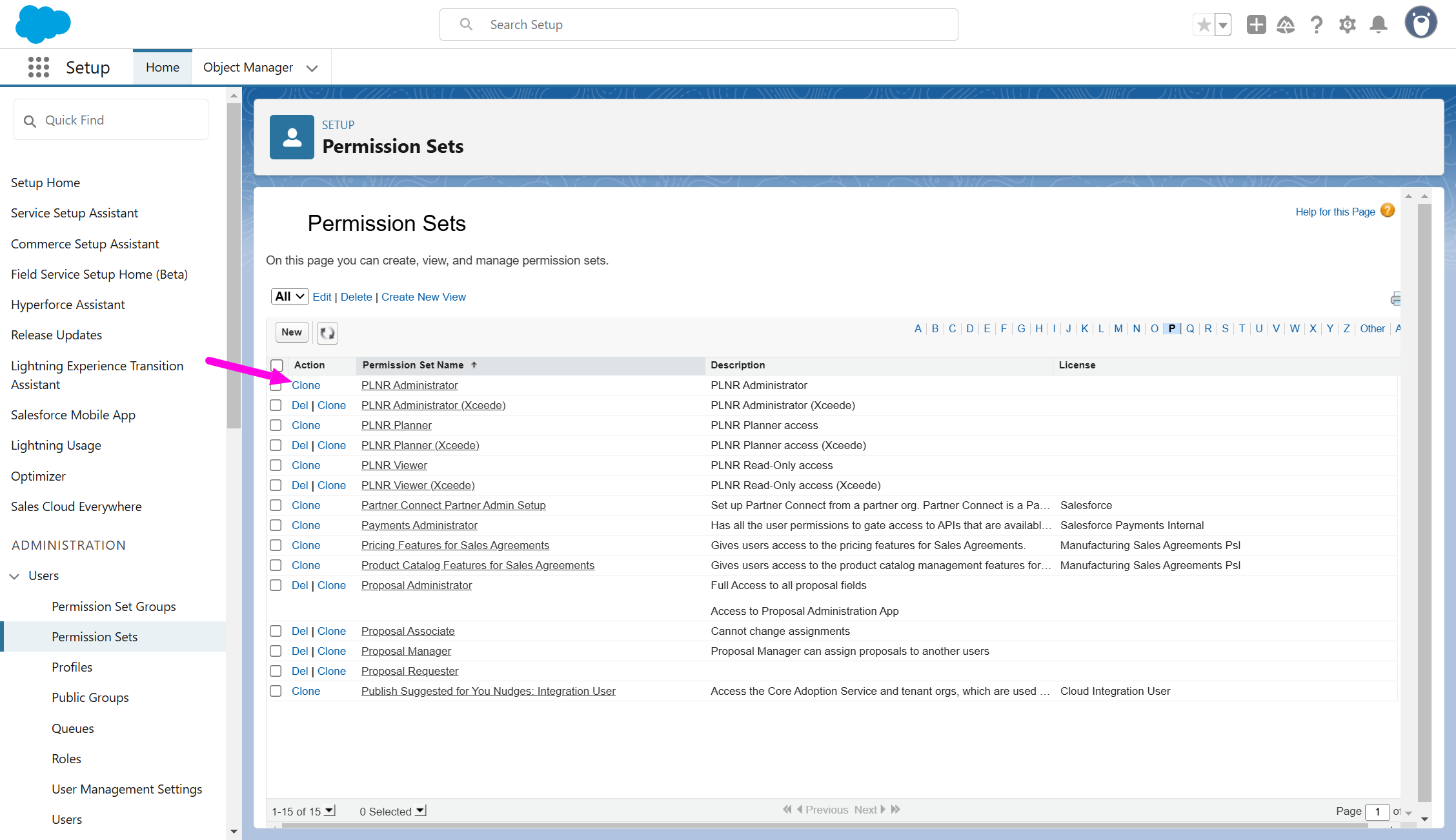Click the refresh list icon button
This screenshot has width=1456, height=840.
(327, 333)
